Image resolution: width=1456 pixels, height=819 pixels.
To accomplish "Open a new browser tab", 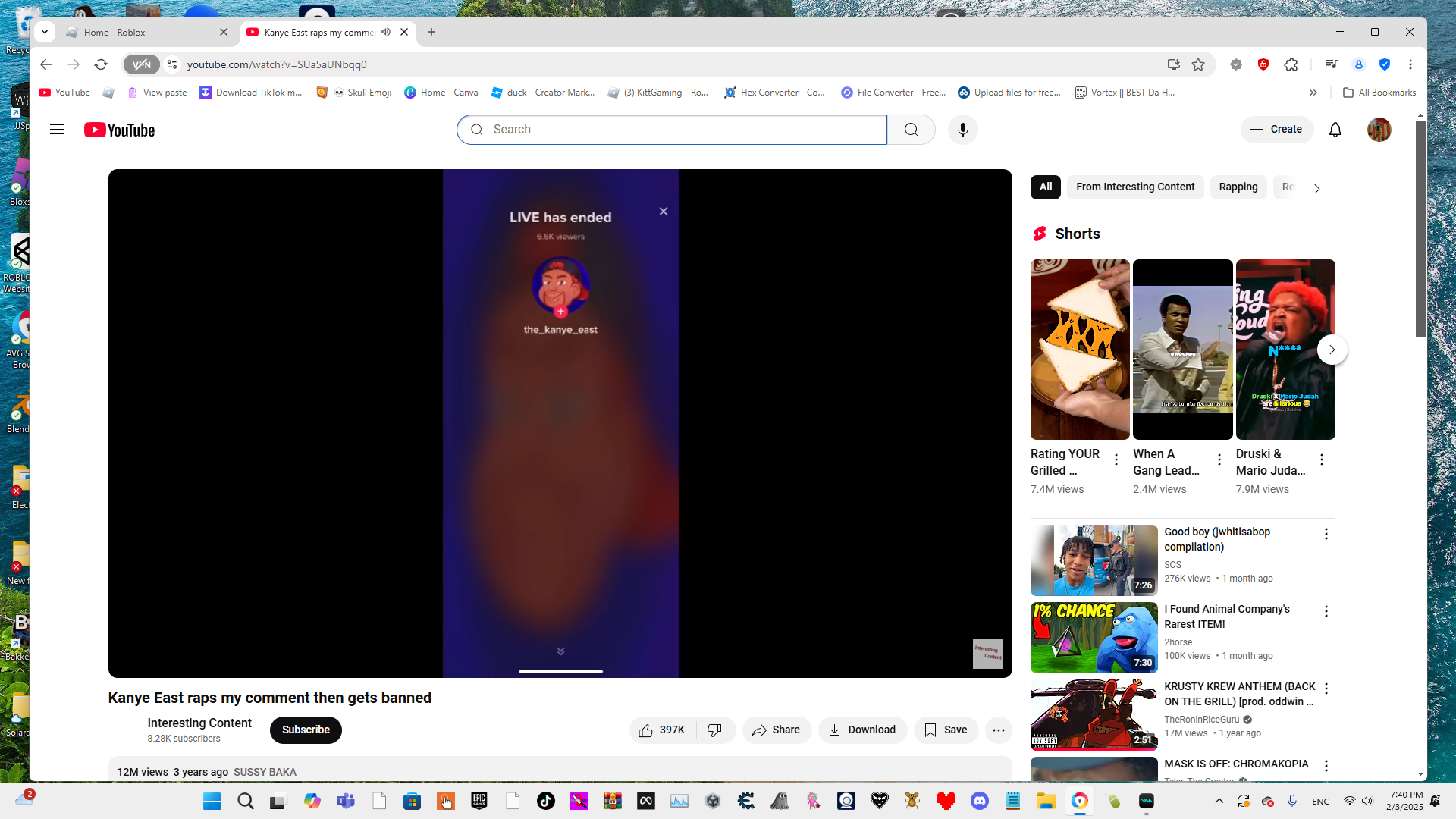I will pyautogui.click(x=431, y=32).
